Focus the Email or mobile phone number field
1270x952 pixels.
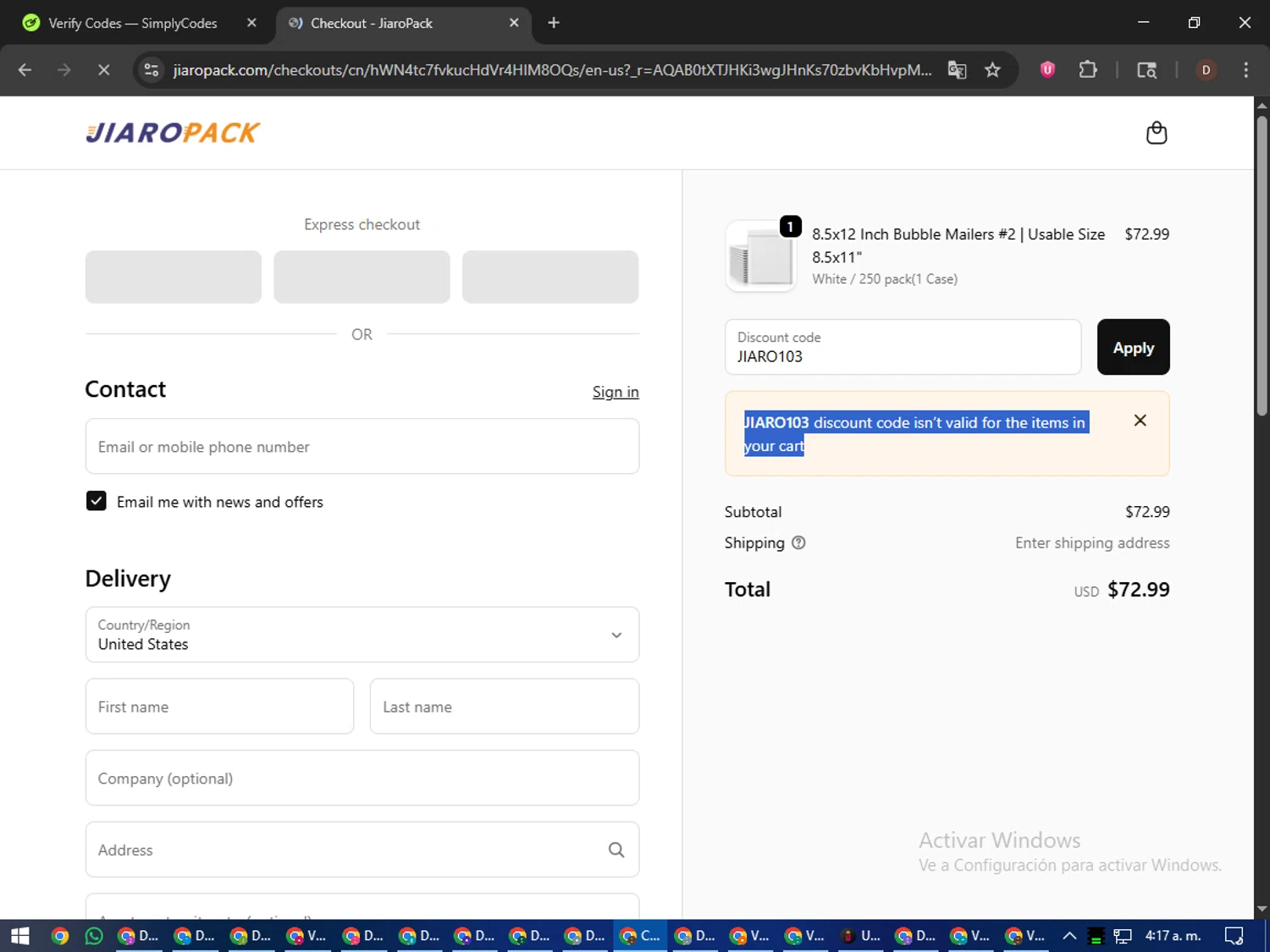click(362, 446)
